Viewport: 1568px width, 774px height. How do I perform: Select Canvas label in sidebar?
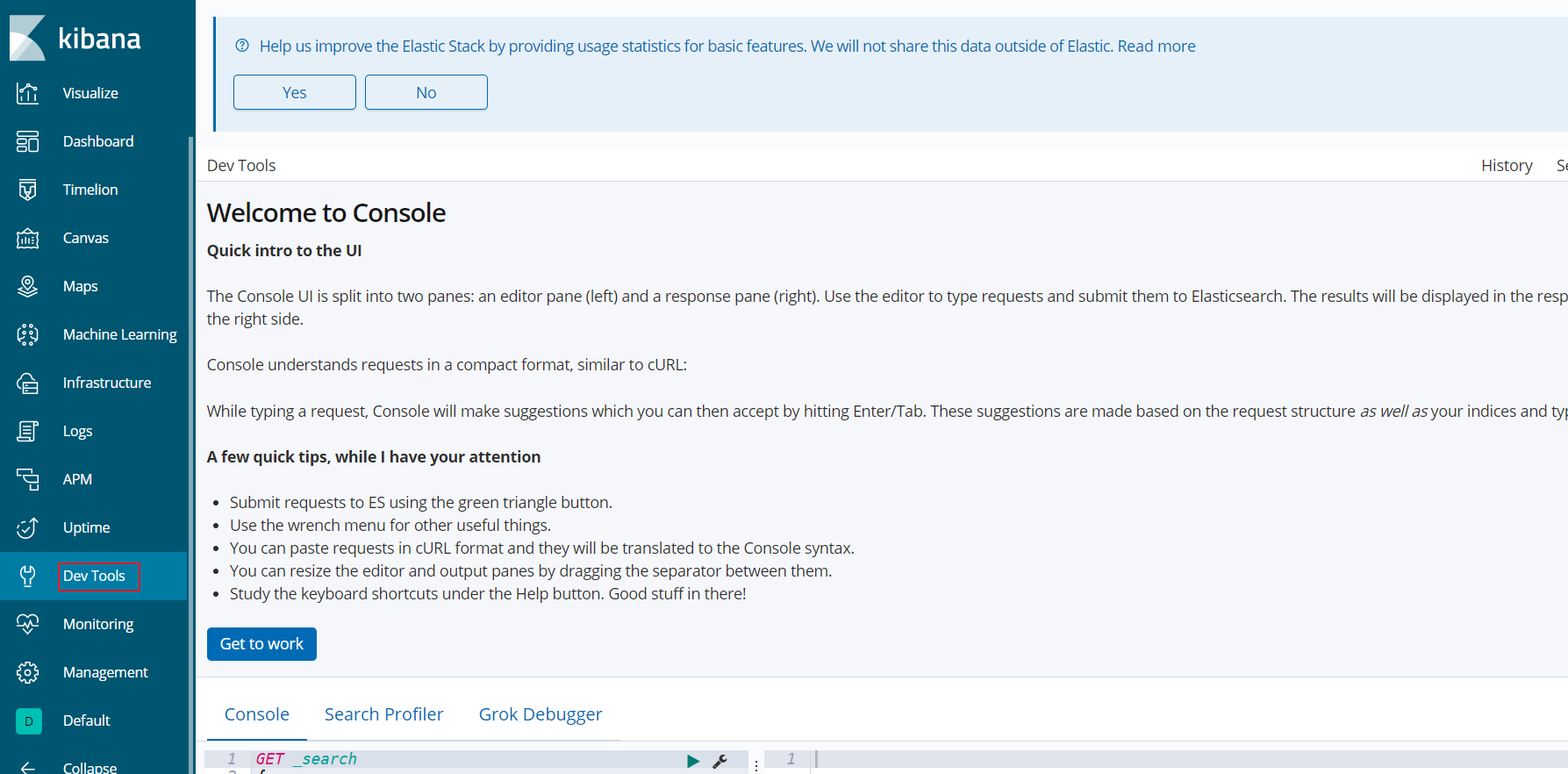point(86,238)
